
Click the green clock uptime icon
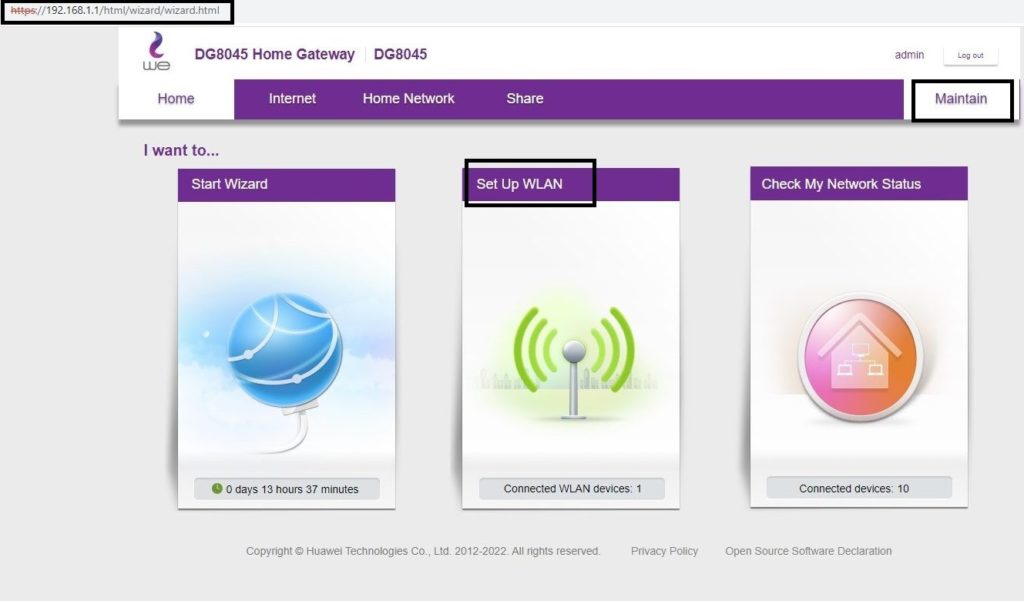pyautogui.click(x=217, y=489)
